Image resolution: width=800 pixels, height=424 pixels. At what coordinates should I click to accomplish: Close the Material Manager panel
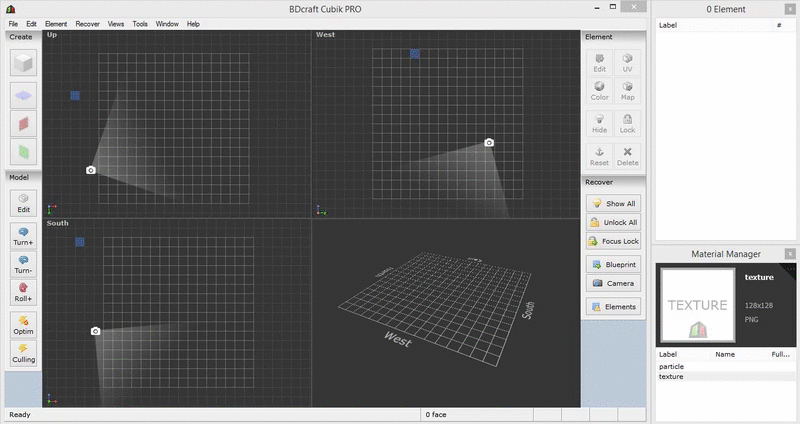pyautogui.click(x=790, y=254)
